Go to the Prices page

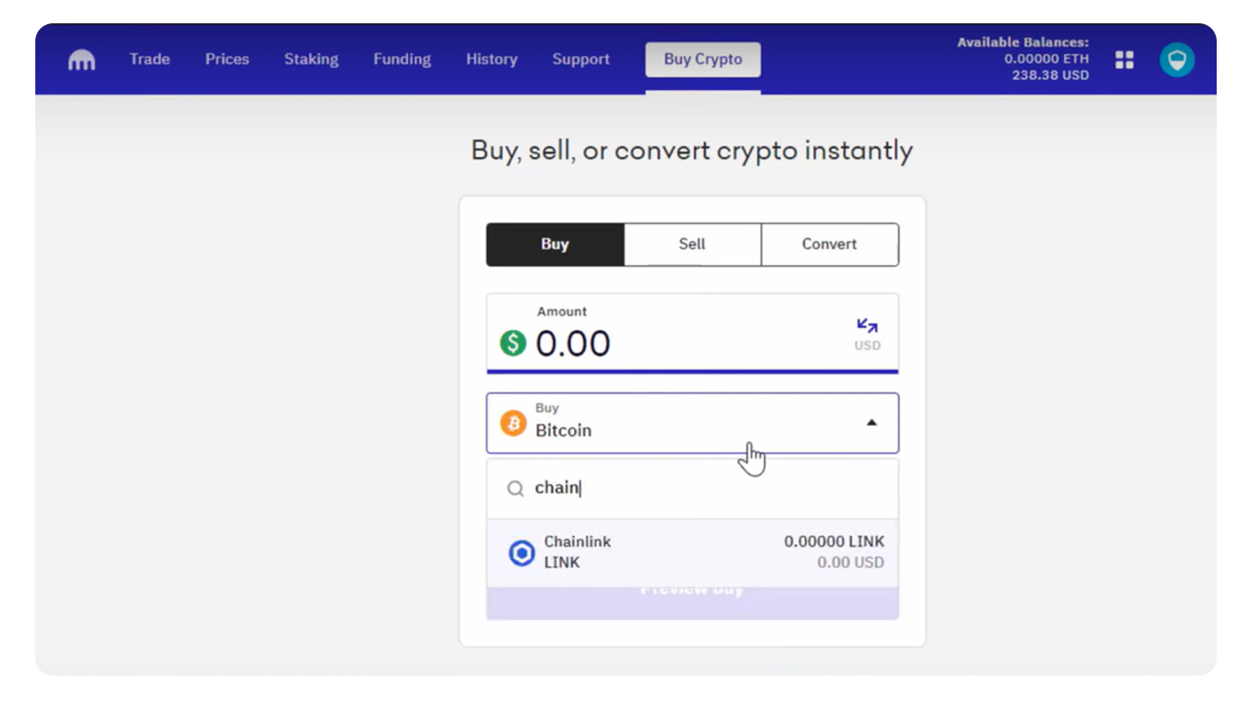[x=227, y=59]
